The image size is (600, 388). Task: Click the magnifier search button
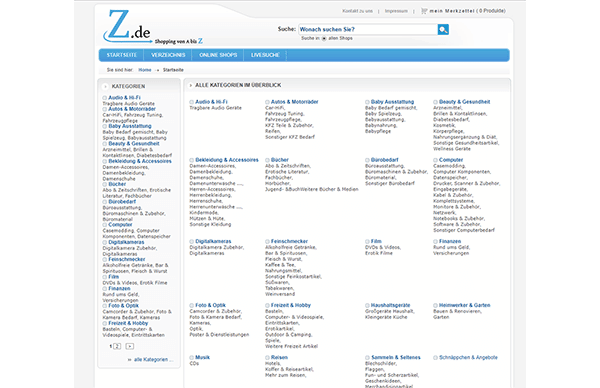coord(443,29)
